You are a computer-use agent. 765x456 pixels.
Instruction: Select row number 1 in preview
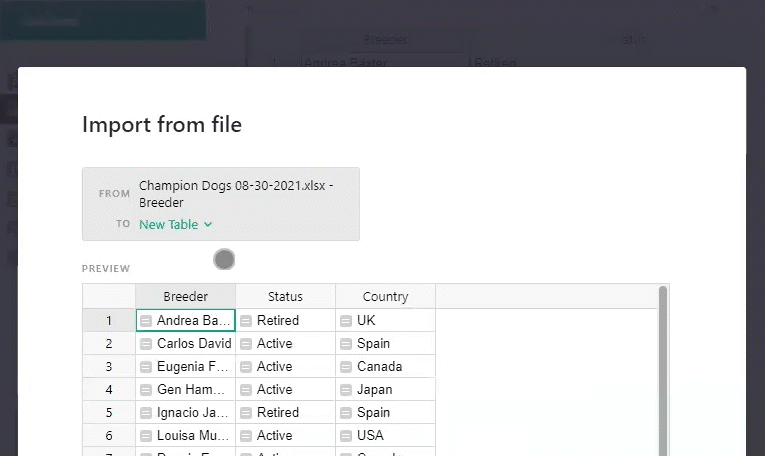[x=109, y=321]
